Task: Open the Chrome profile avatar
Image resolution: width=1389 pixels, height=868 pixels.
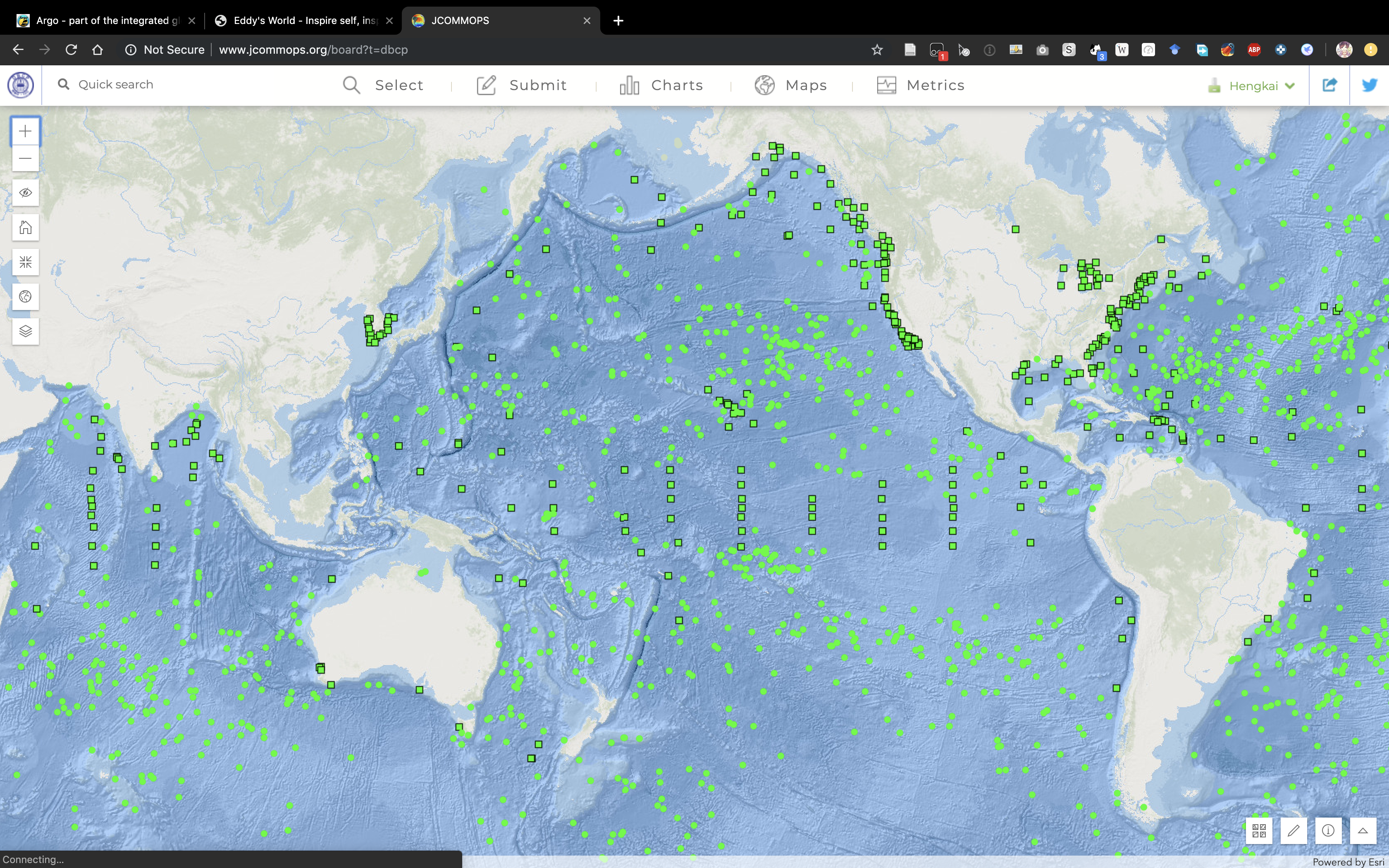Action: pyautogui.click(x=1344, y=50)
